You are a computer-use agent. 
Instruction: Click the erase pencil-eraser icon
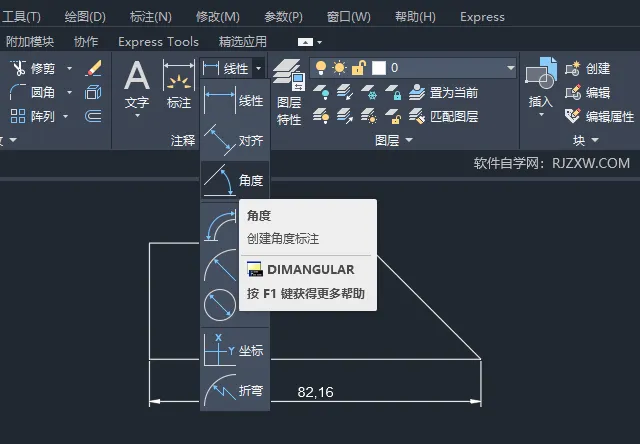tap(93, 68)
